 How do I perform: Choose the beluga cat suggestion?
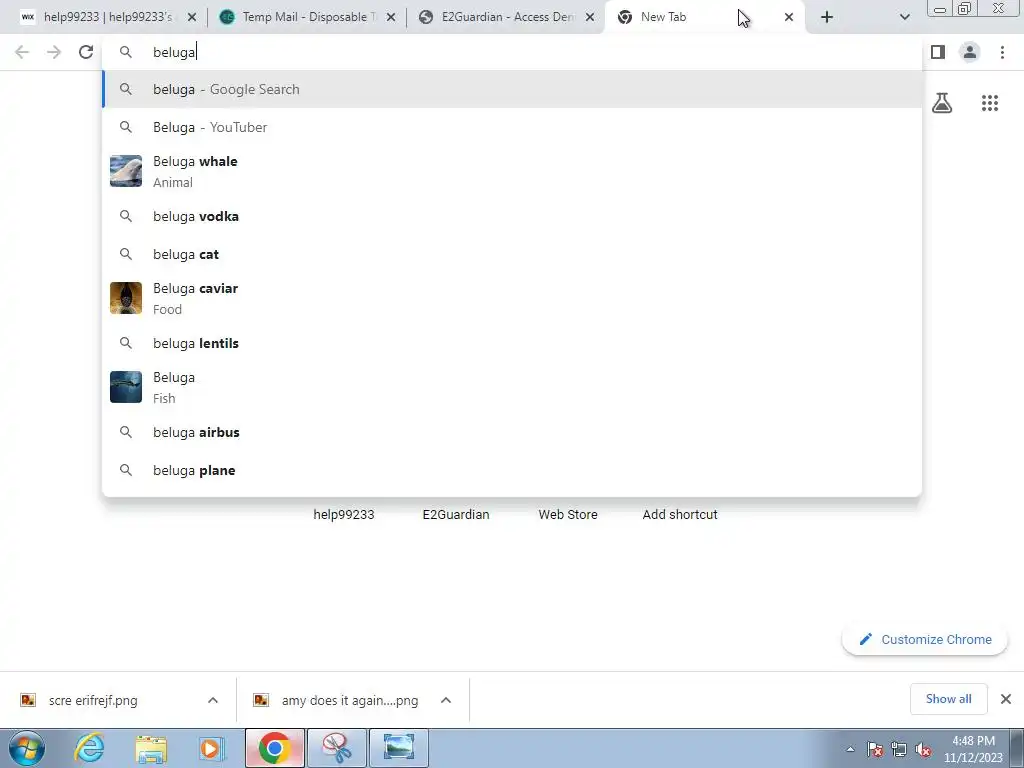click(x=512, y=254)
